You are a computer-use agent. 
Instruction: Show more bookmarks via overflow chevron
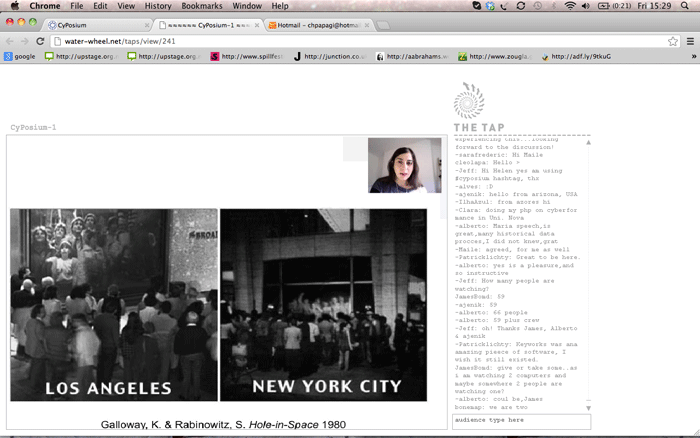point(694,56)
